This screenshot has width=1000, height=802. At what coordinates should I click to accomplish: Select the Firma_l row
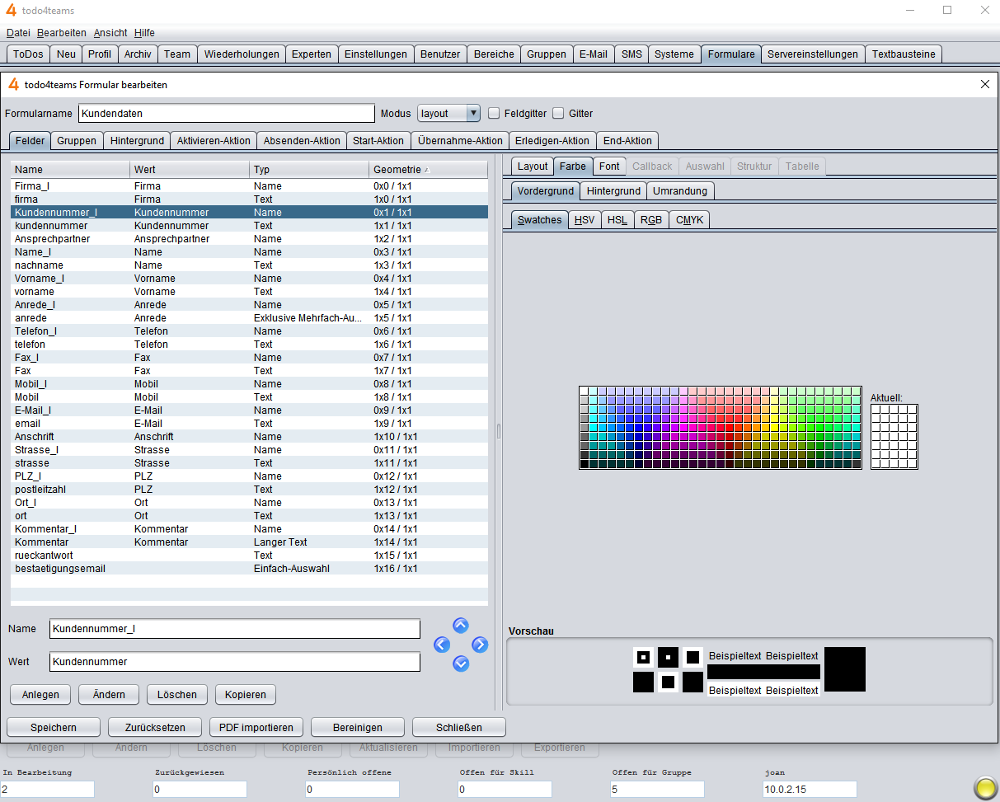coord(249,186)
